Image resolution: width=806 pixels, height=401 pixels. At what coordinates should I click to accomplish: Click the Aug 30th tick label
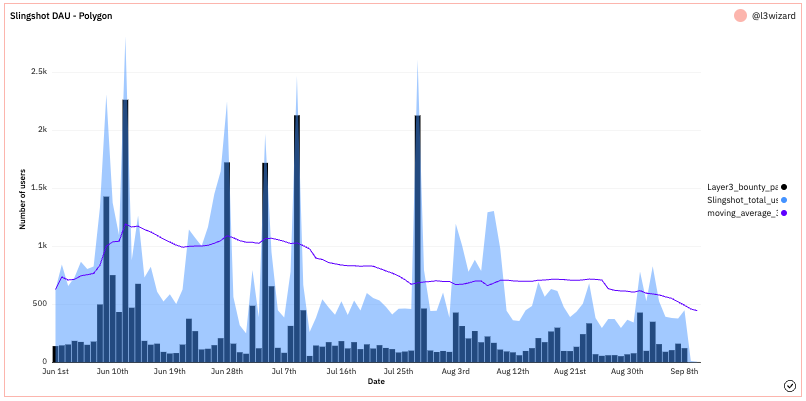[627, 371]
